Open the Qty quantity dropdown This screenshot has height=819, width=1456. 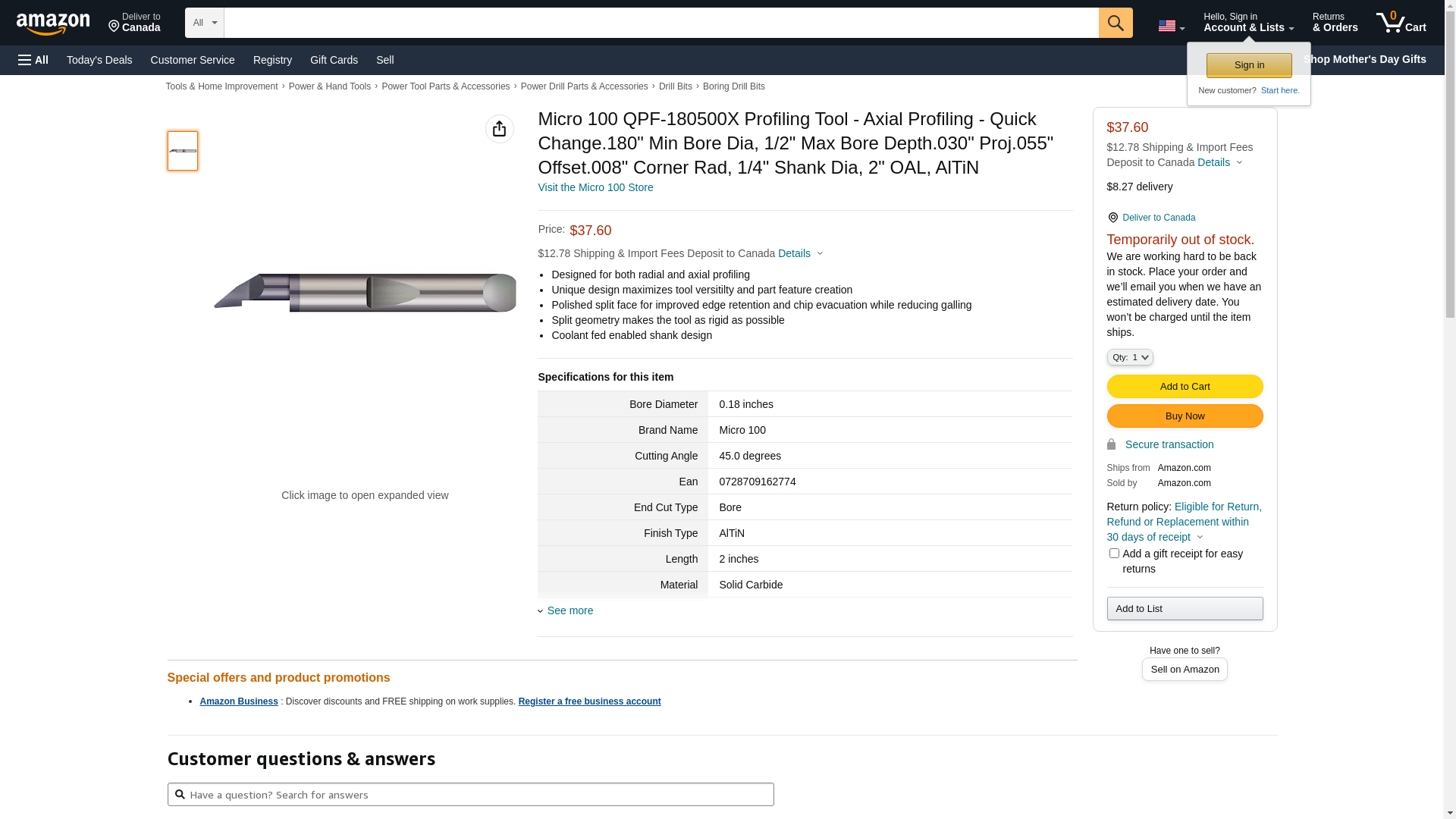coord(1129,357)
